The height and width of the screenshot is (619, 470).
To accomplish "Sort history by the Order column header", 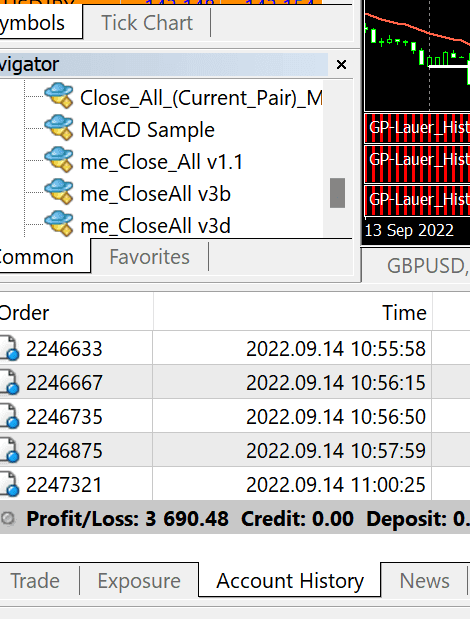I will [x=76, y=313].
